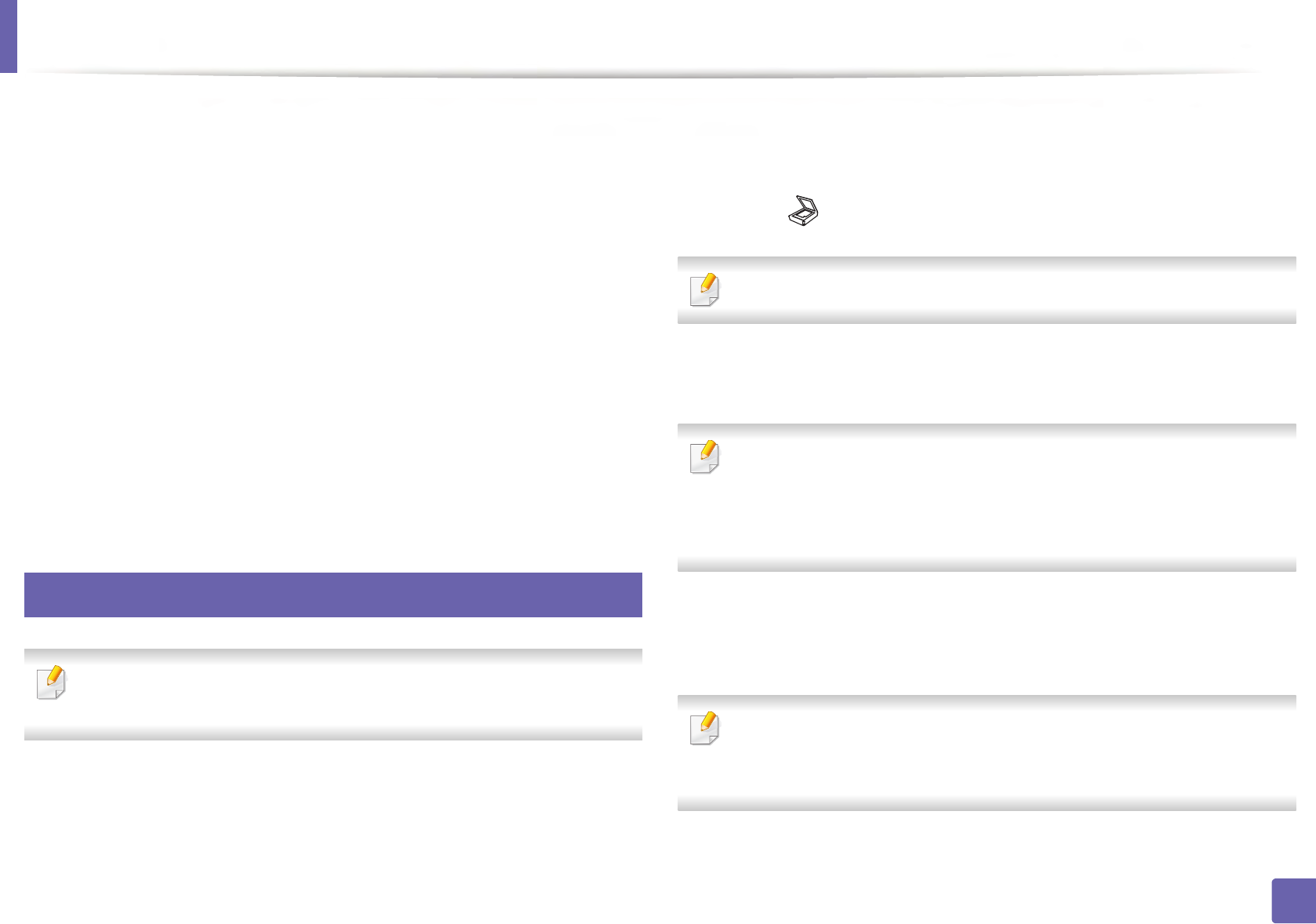Click the top gray border of the tallest note box

tap(987, 430)
